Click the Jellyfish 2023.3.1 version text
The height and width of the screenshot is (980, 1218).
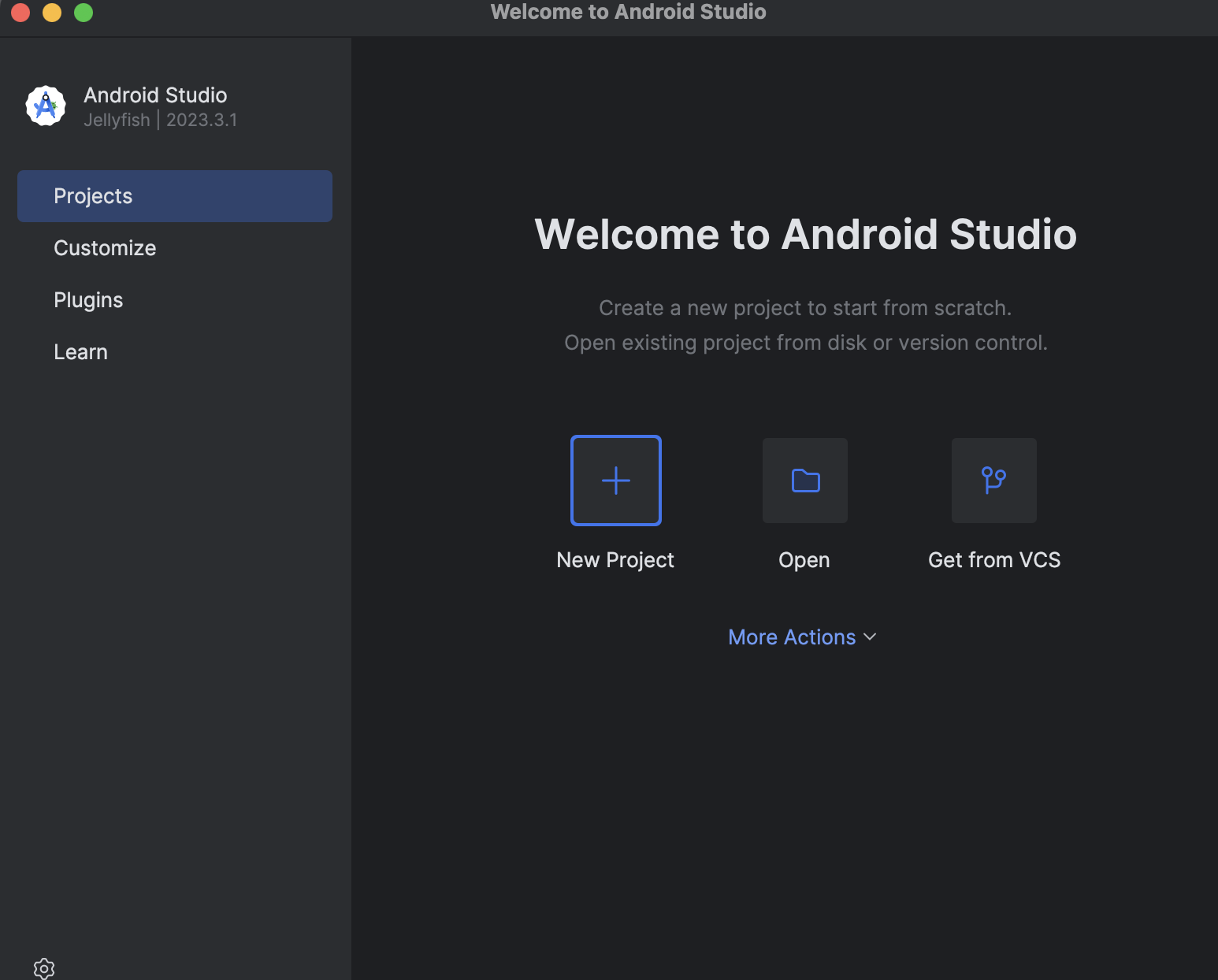click(161, 120)
